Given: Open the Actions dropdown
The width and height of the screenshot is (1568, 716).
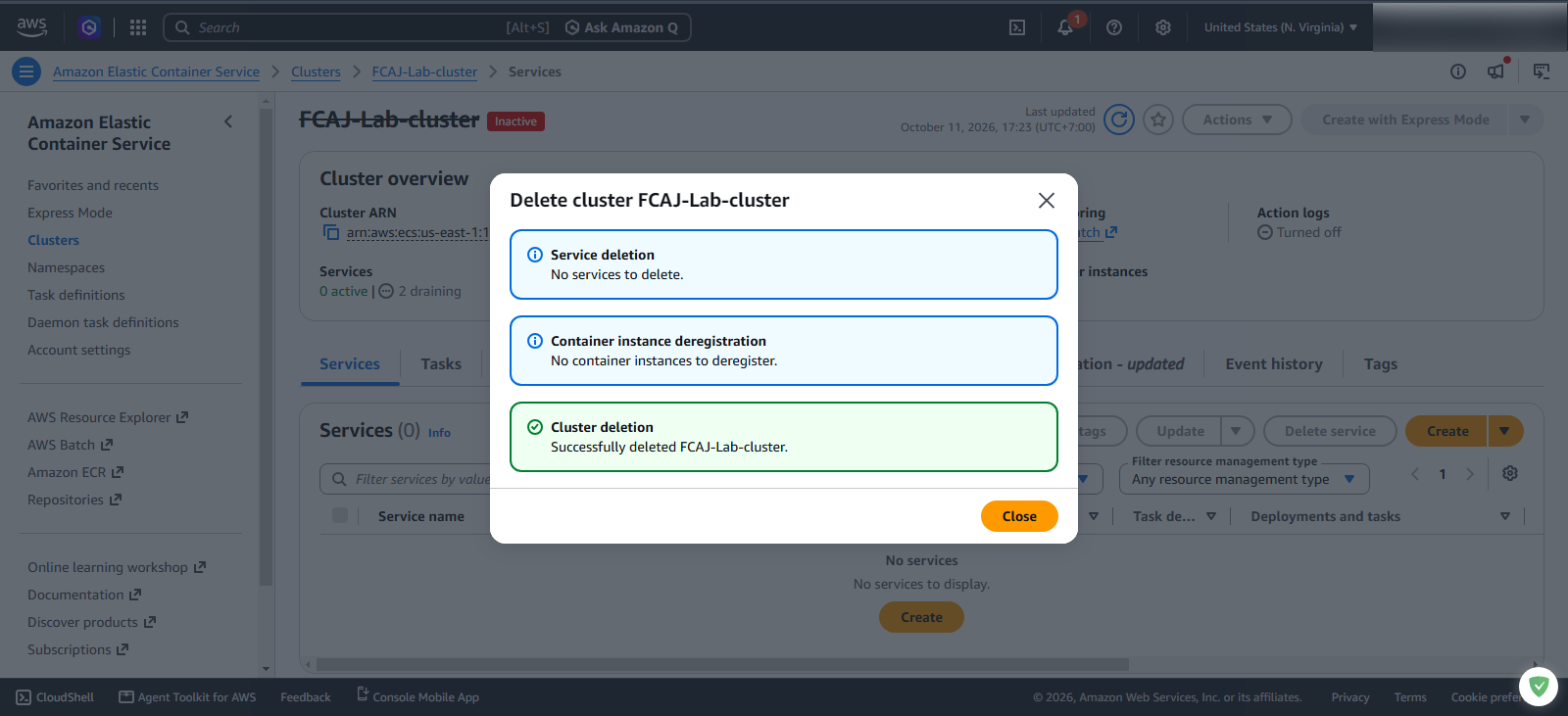Looking at the screenshot, I should tap(1237, 119).
